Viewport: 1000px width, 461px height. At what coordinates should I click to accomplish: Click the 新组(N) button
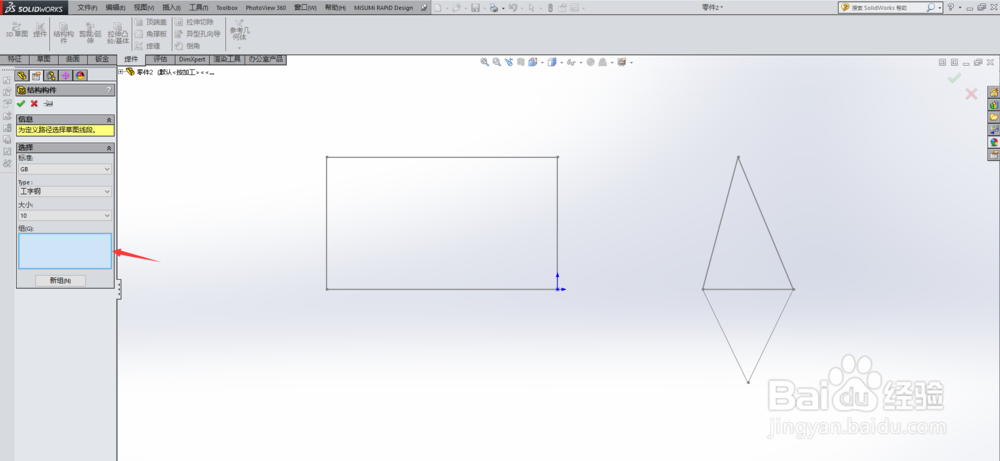tap(61, 281)
